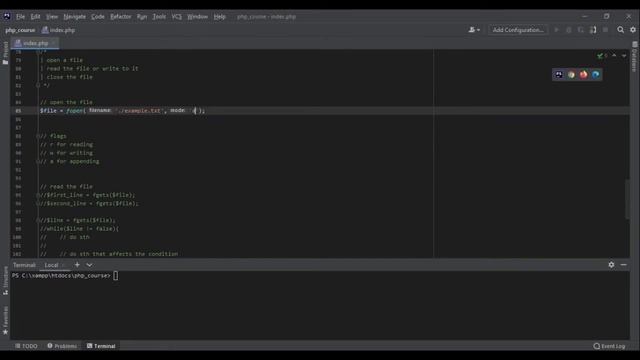Open the Database sidebar panel
640x360 pixels.
[635, 56]
